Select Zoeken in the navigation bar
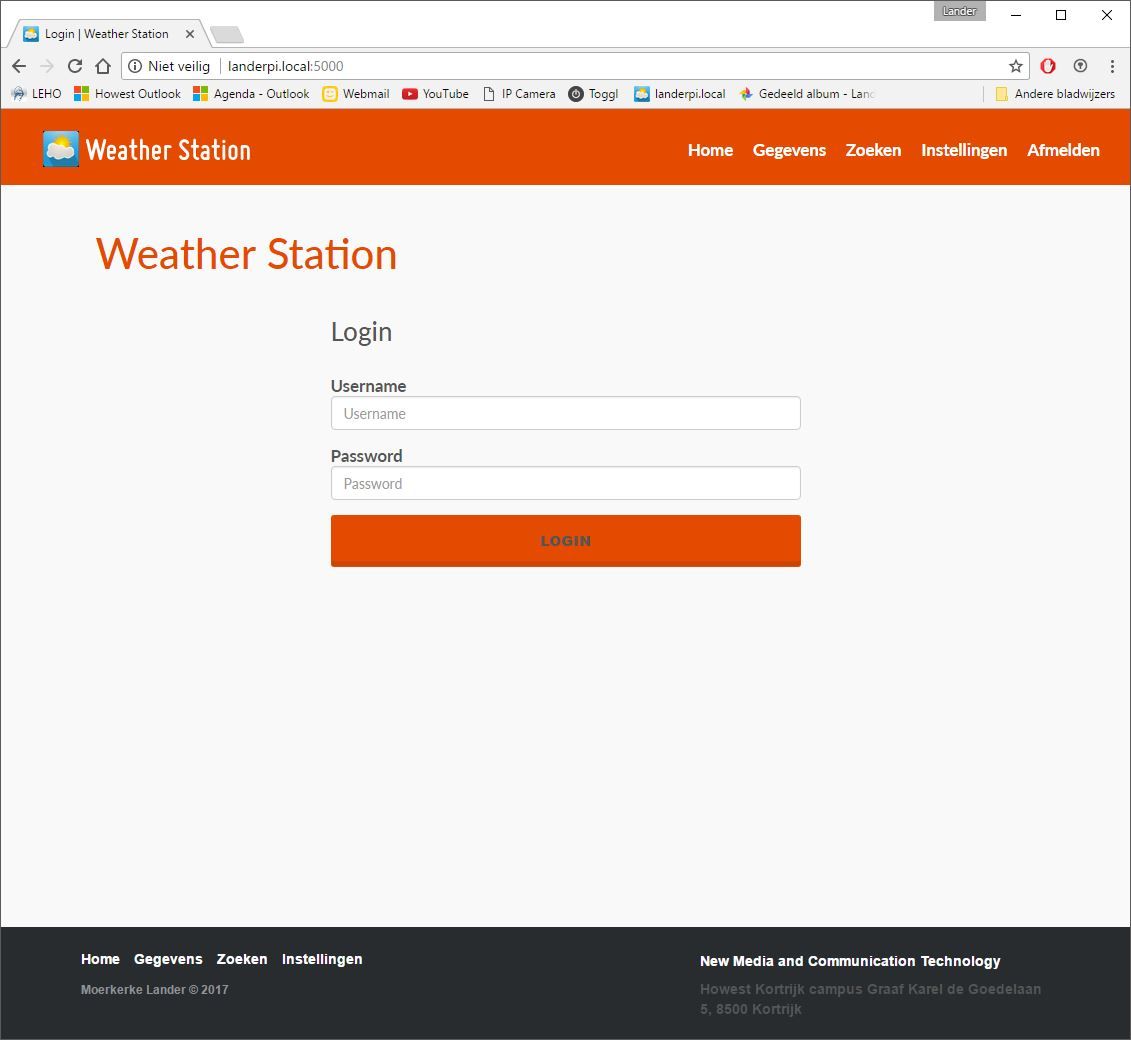1131x1040 pixels. tap(873, 150)
